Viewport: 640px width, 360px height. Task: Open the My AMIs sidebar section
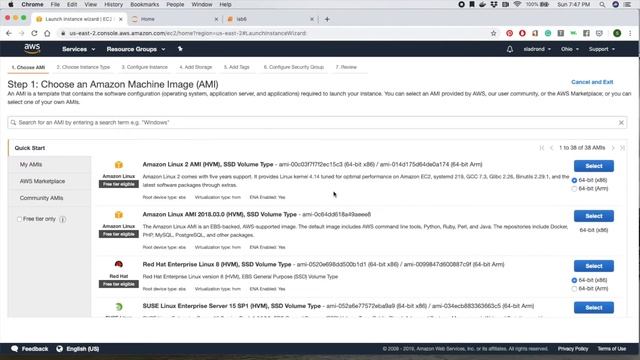point(31,164)
